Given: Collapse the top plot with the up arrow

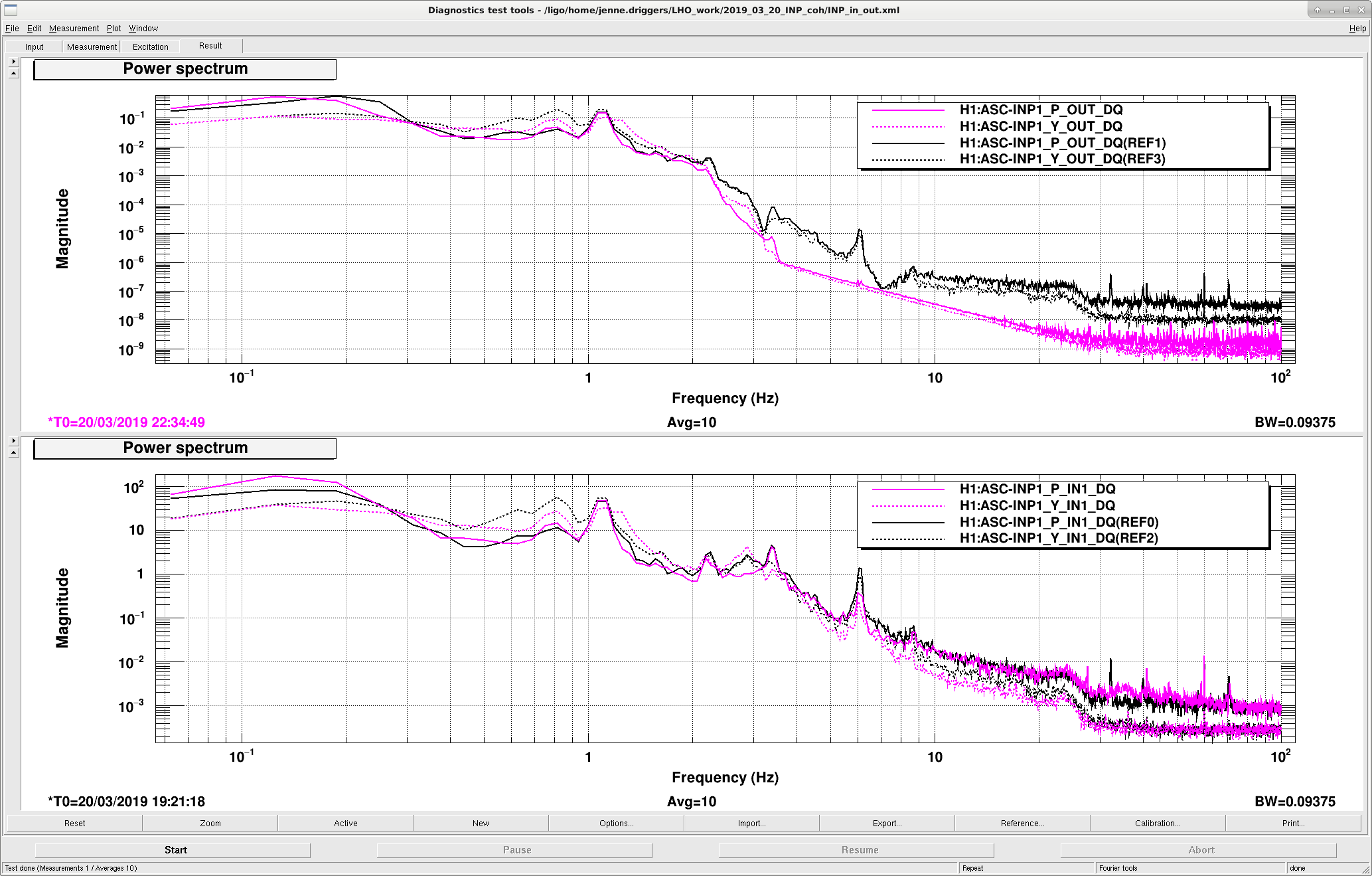Looking at the screenshot, I should coord(13,73).
